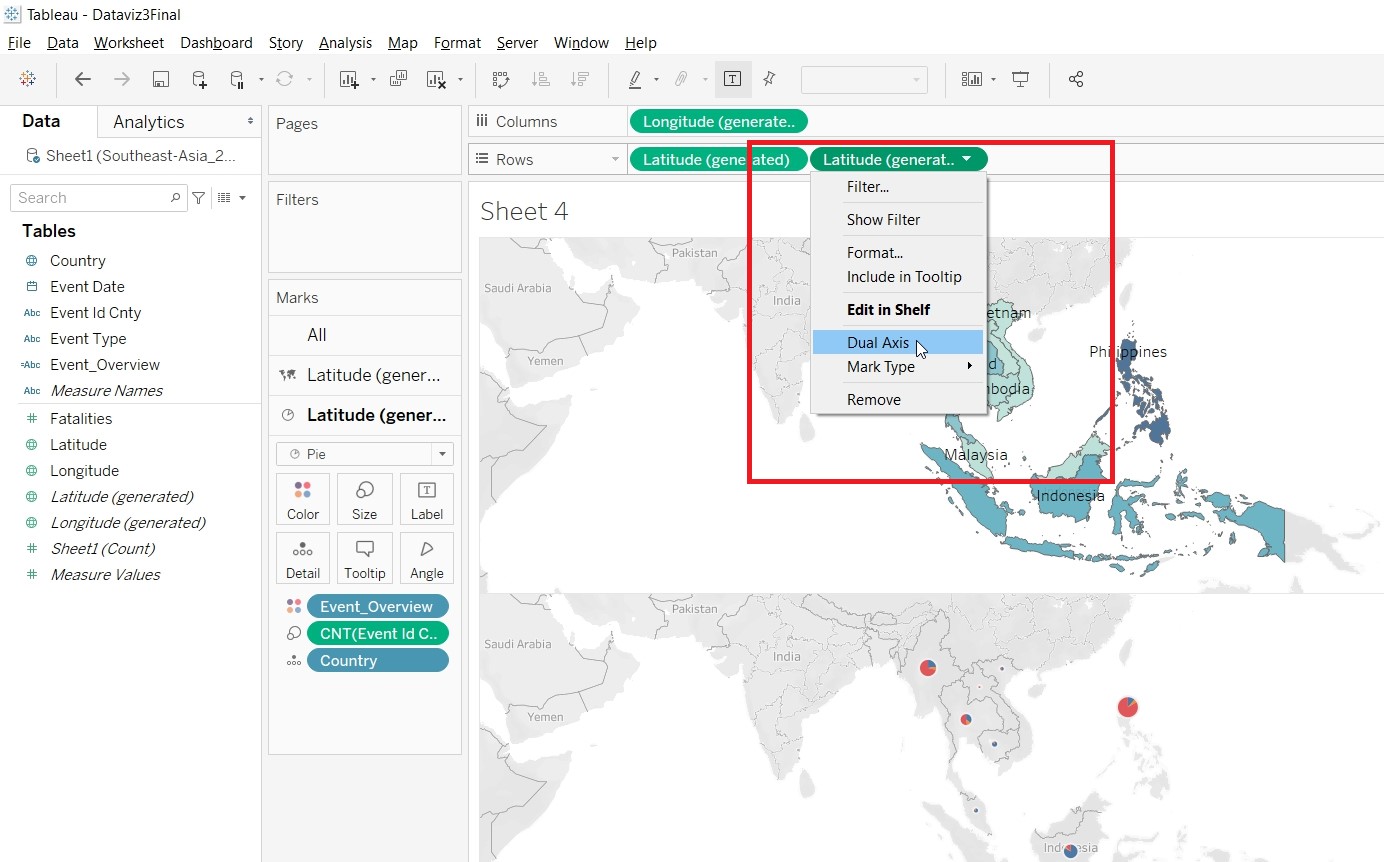Open Presentation Mode from toolbar
The image size is (1384, 862).
pos(1020,79)
